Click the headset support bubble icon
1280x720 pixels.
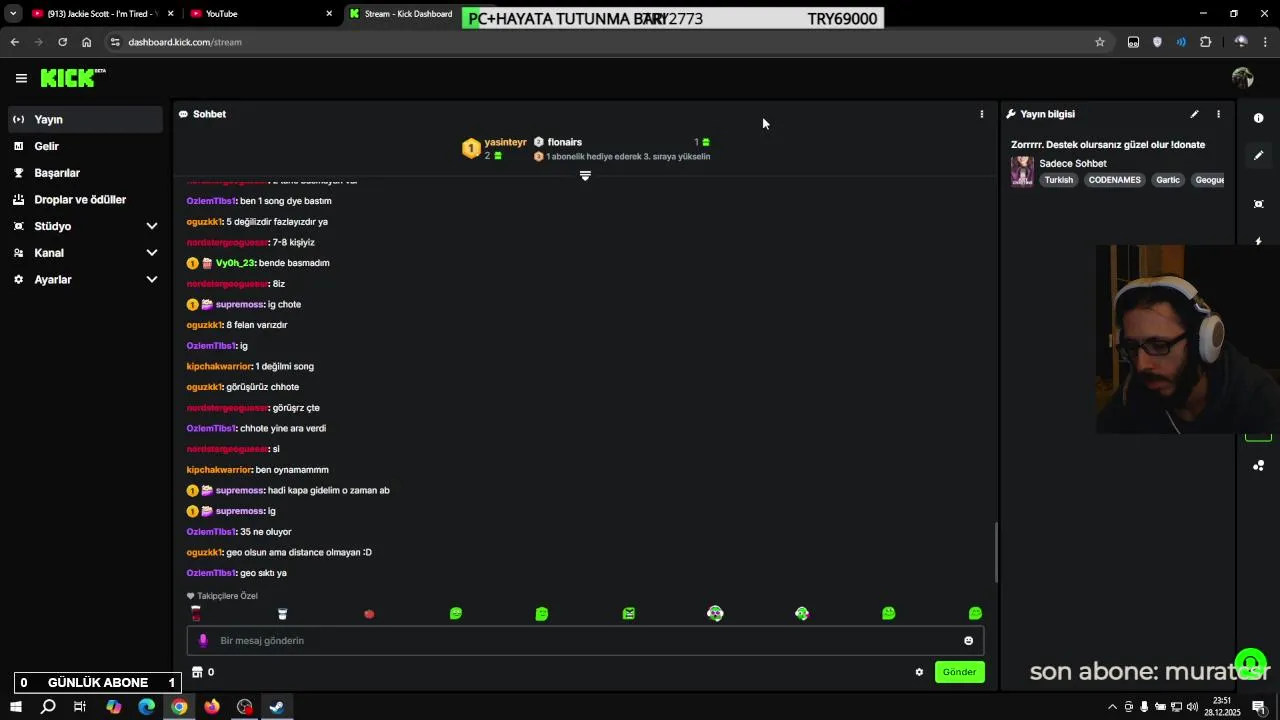click(1250, 663)
